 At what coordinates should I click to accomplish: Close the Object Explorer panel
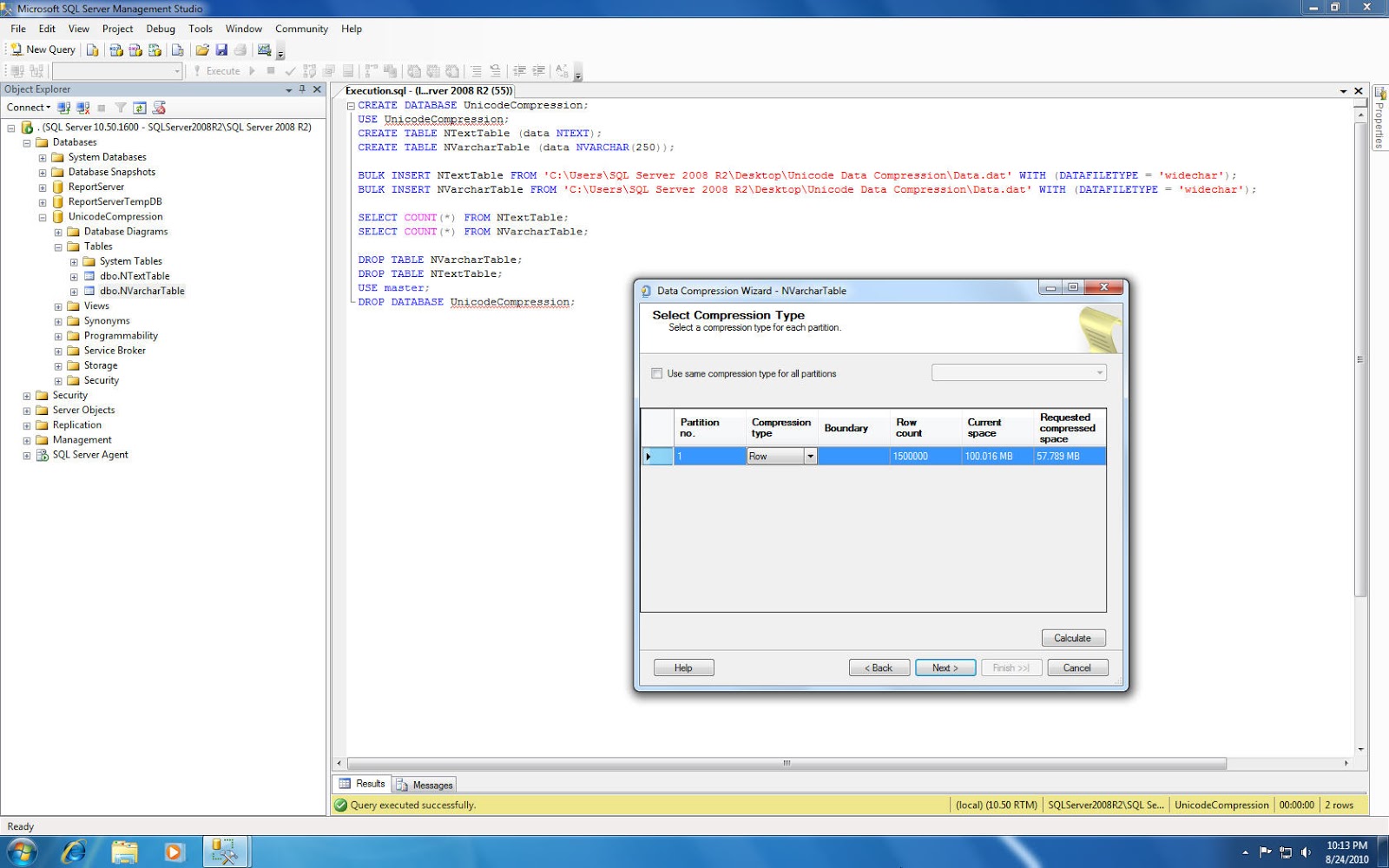[317, 89]
